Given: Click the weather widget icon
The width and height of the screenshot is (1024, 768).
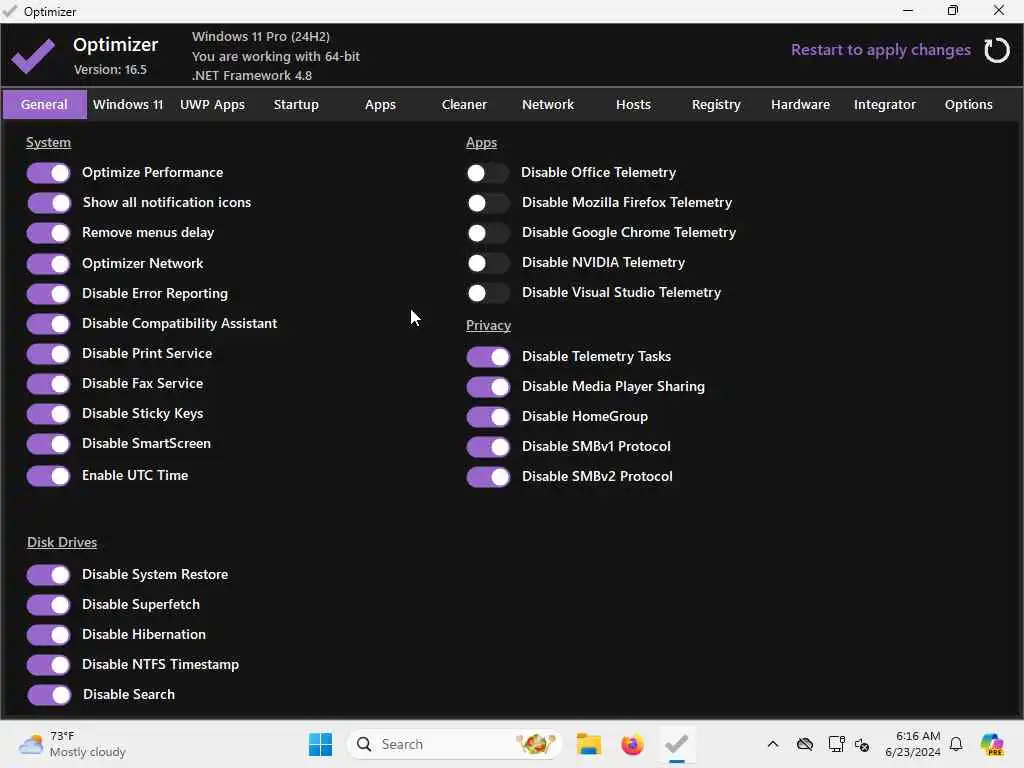Looking at the screenshot, I should click(31, 744).
